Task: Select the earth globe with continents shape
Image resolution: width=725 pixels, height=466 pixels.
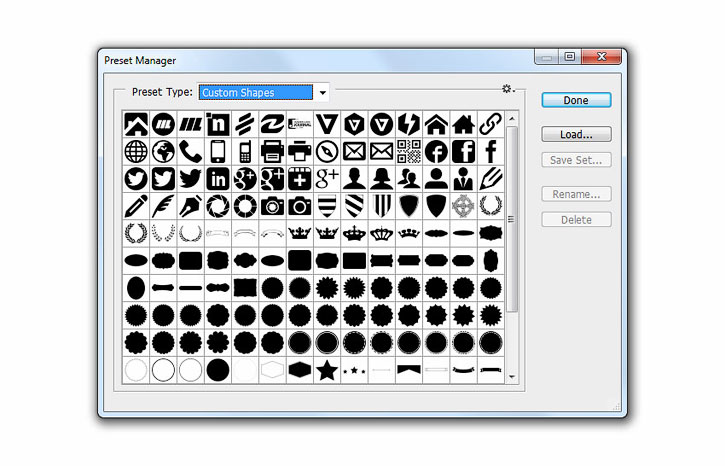Action: pyautogui.click(x=163, y=152)
